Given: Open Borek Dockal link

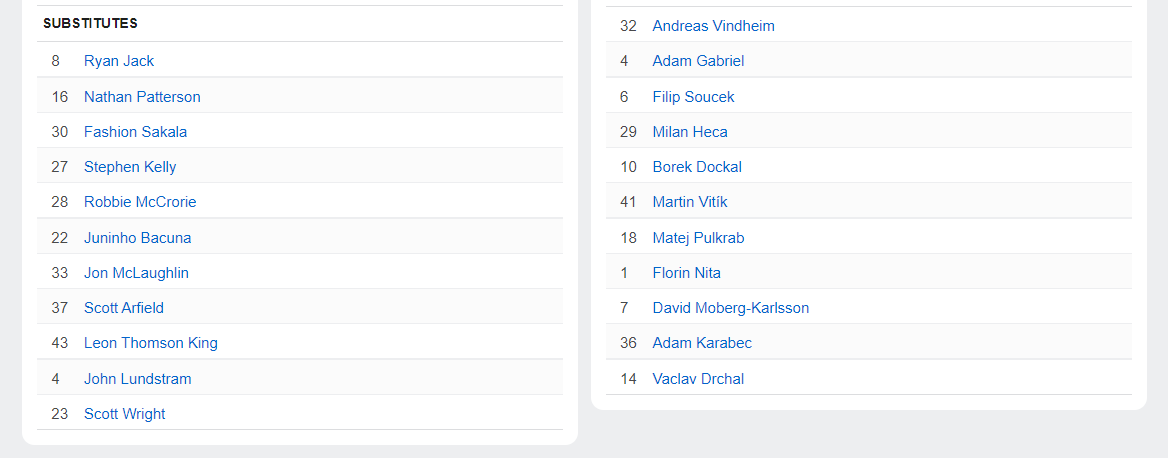Looking at the screenshot, I should coord(697,167).
